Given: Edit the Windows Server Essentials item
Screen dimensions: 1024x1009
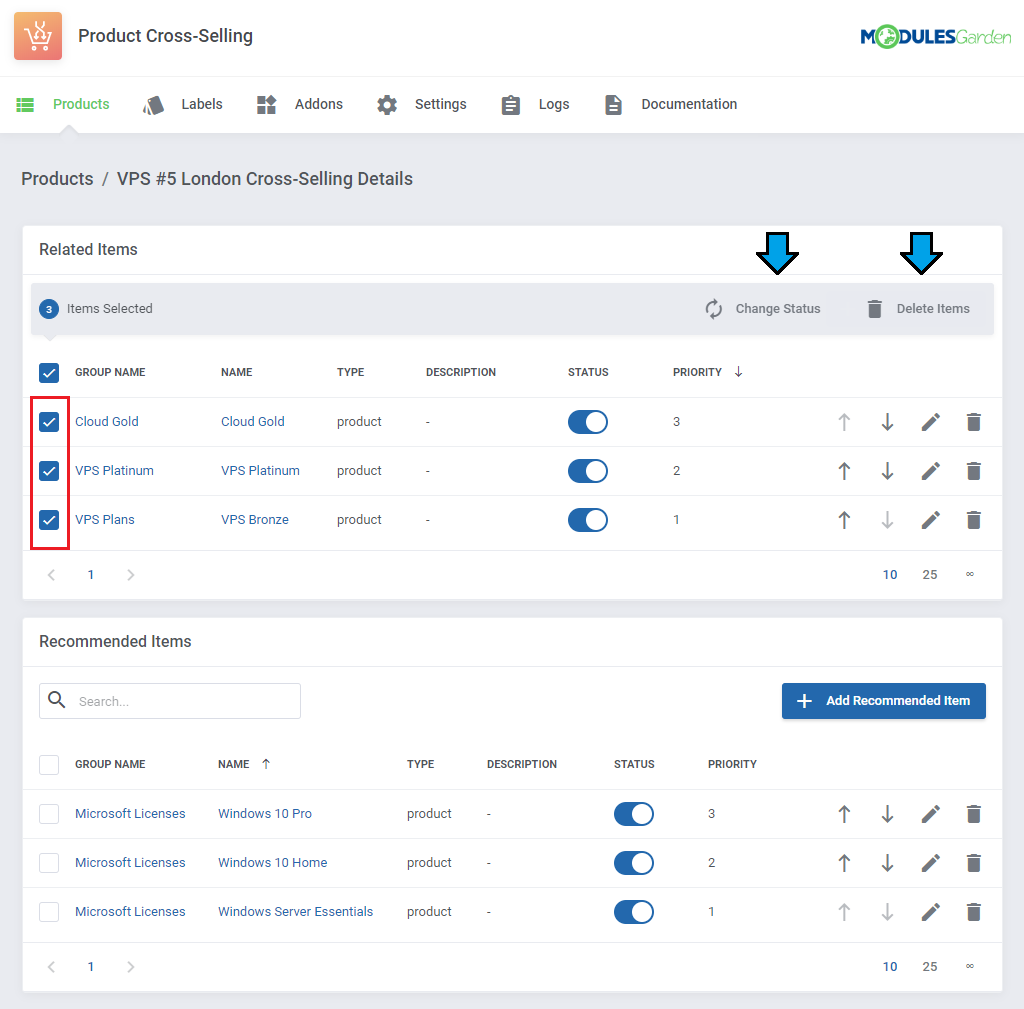Looking at the screenshot, I should click(931, 912).
